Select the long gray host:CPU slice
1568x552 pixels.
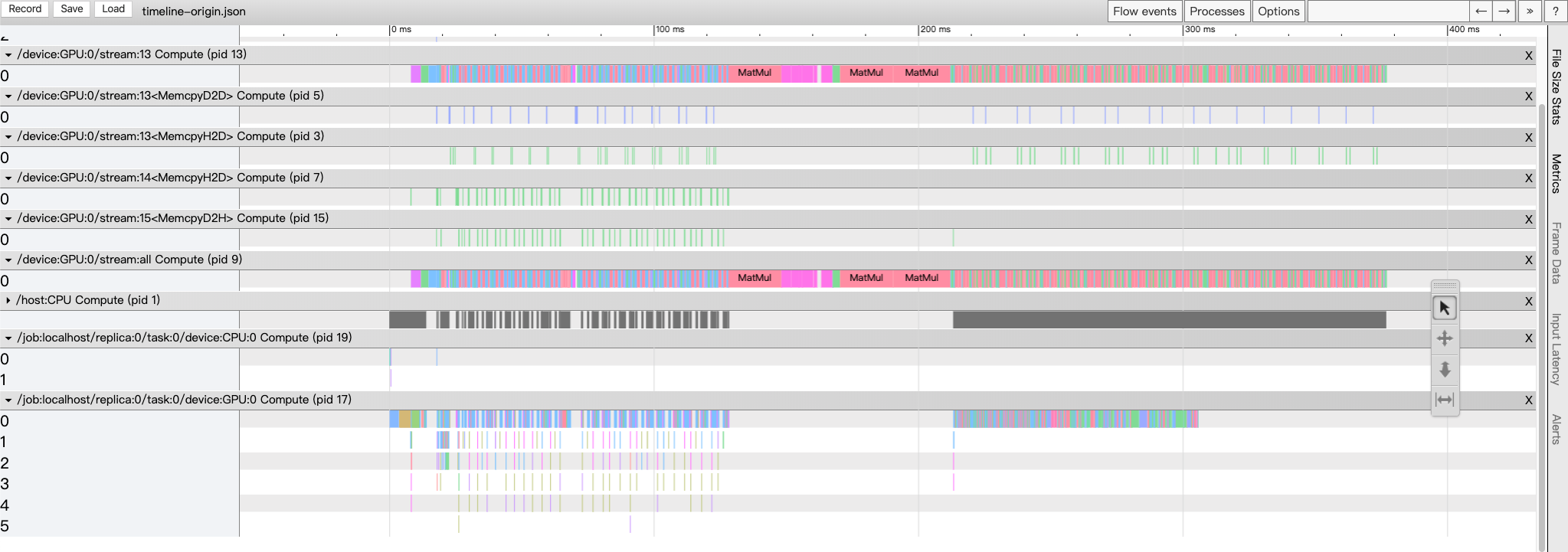coord(1170,320)
